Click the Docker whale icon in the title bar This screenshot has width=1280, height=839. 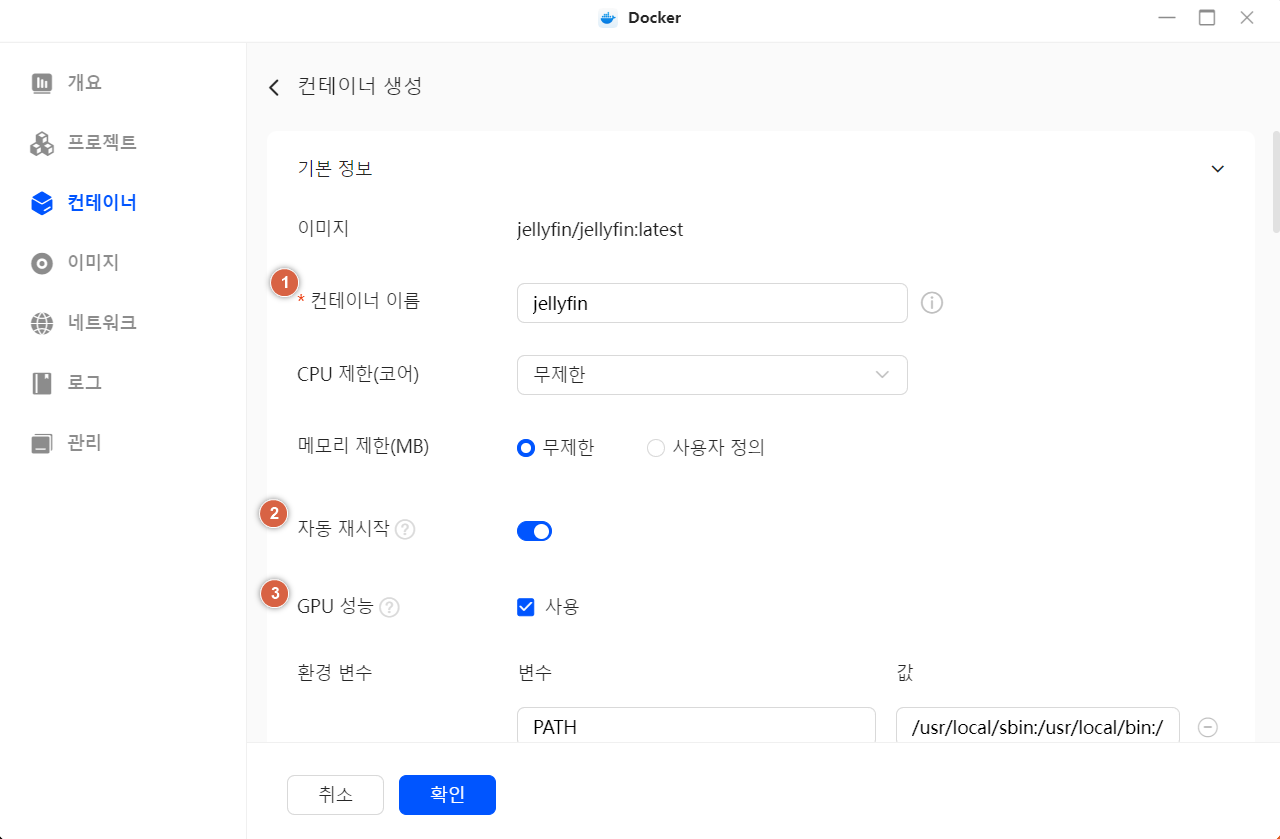(x=606, y=17)
